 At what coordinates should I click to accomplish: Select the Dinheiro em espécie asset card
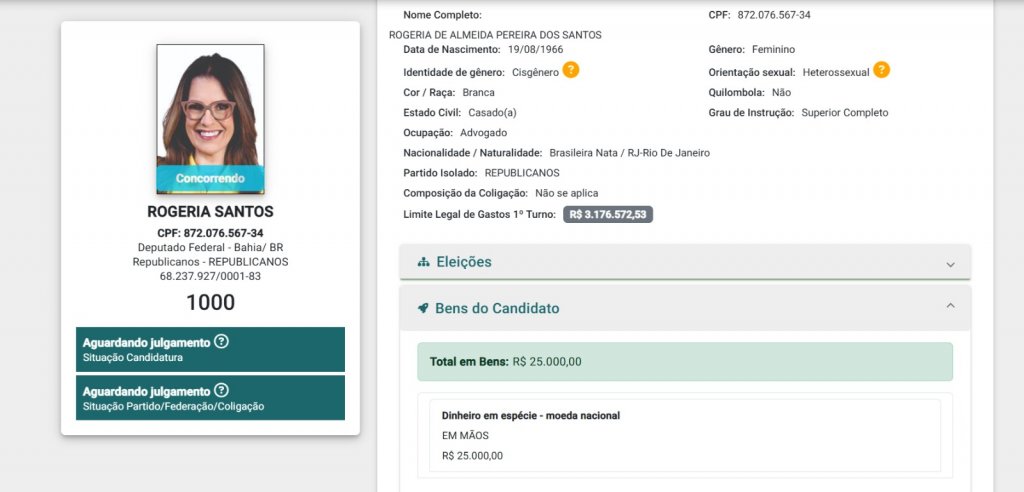[x=685, y=436]
